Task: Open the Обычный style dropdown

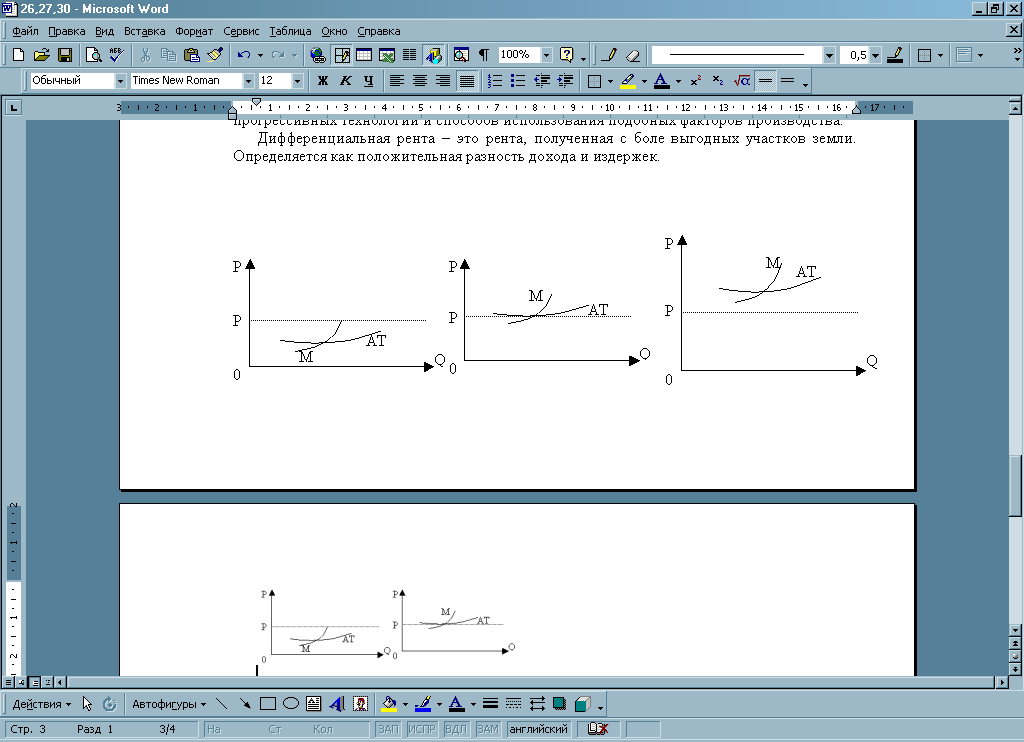Action: (x=121, y=80)
